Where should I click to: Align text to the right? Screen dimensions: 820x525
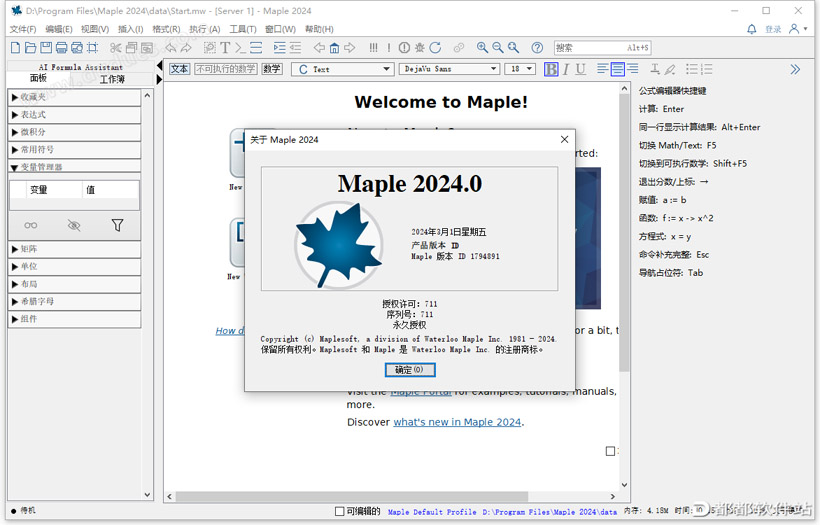pos(633,69)
